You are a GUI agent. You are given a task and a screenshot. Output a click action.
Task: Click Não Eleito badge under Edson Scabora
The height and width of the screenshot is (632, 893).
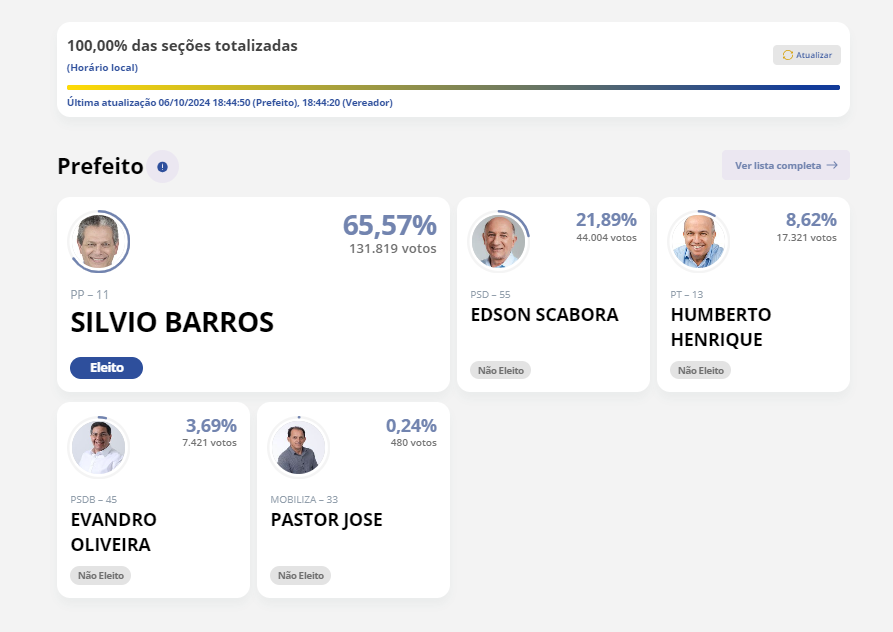click(501, 370)
